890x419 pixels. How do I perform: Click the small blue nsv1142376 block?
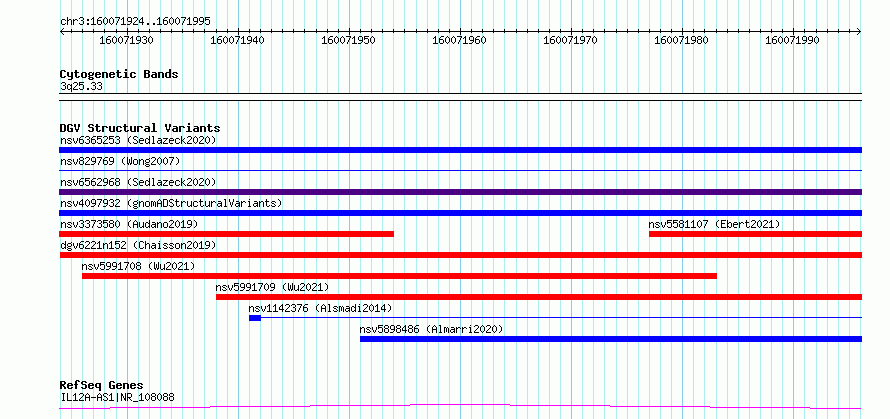[x=255, y=318]
